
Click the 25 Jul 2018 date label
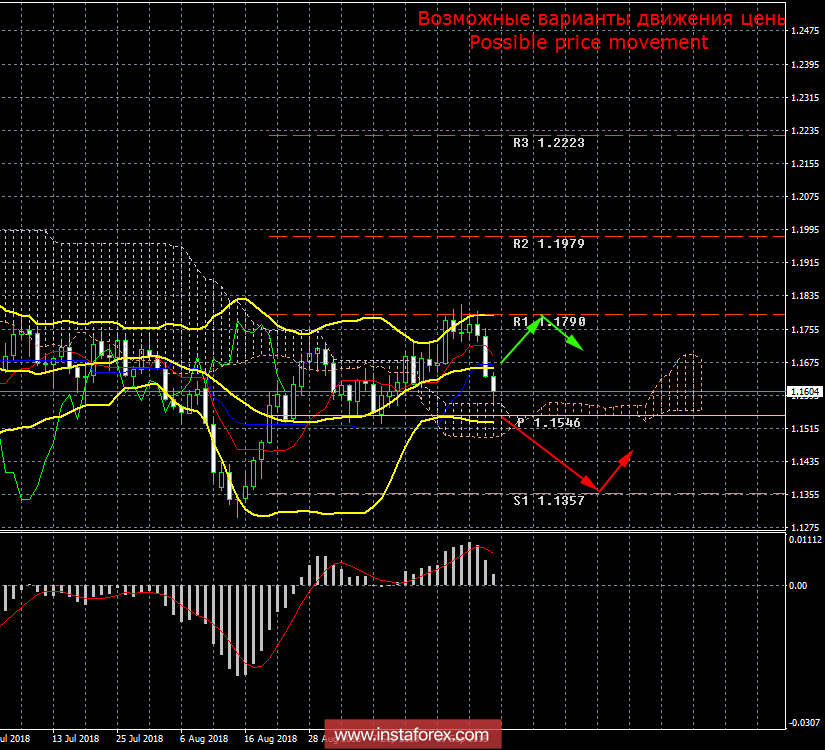[139, 739]
